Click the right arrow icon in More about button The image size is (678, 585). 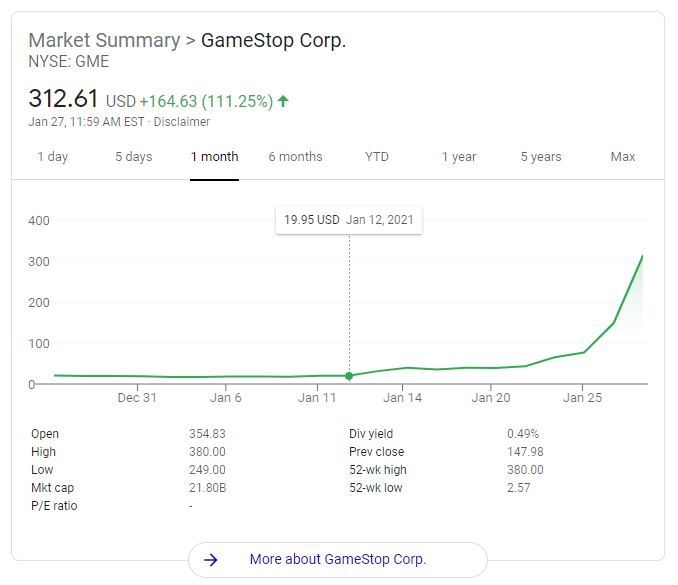click(211, 560)
